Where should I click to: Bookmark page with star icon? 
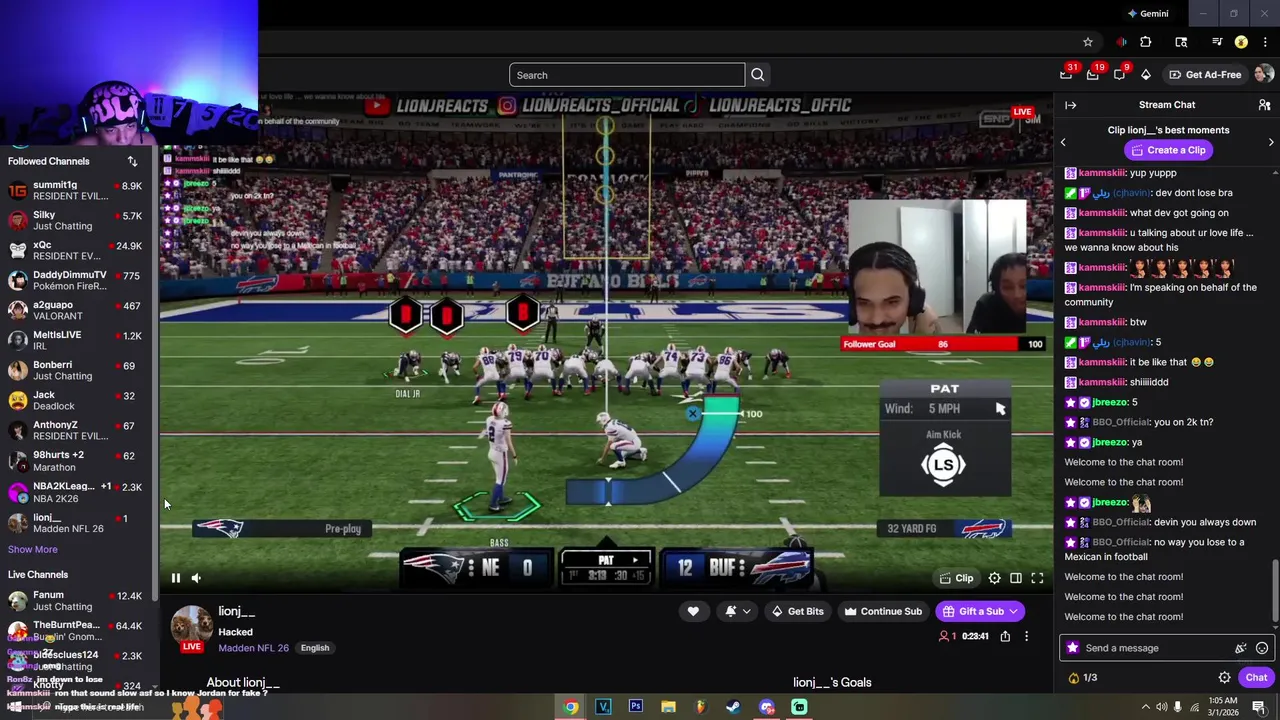click(1088, 42)
